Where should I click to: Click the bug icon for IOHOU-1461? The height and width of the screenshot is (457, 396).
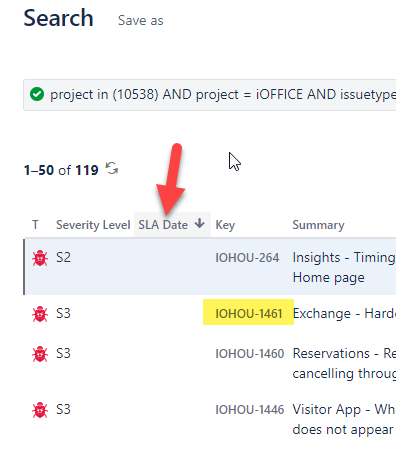(40, 314)
